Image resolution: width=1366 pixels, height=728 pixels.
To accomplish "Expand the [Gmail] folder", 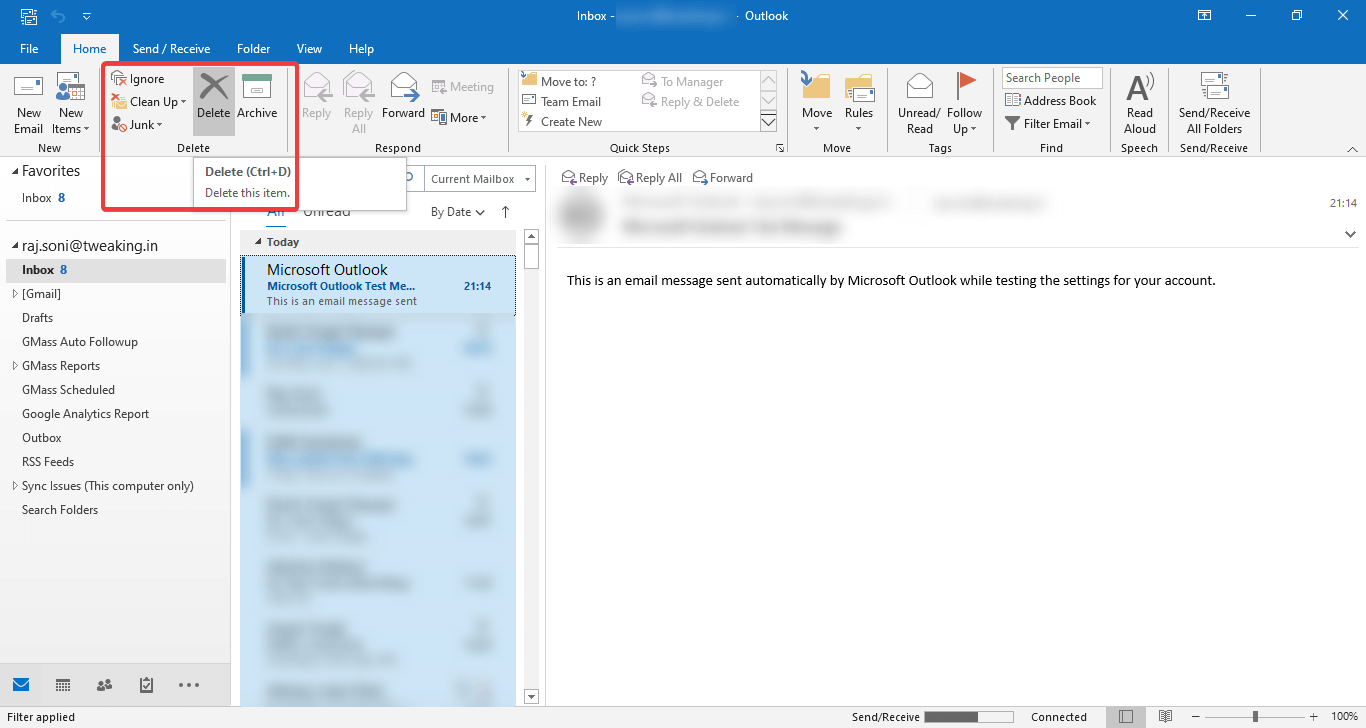I will click(x=16, y=293).
